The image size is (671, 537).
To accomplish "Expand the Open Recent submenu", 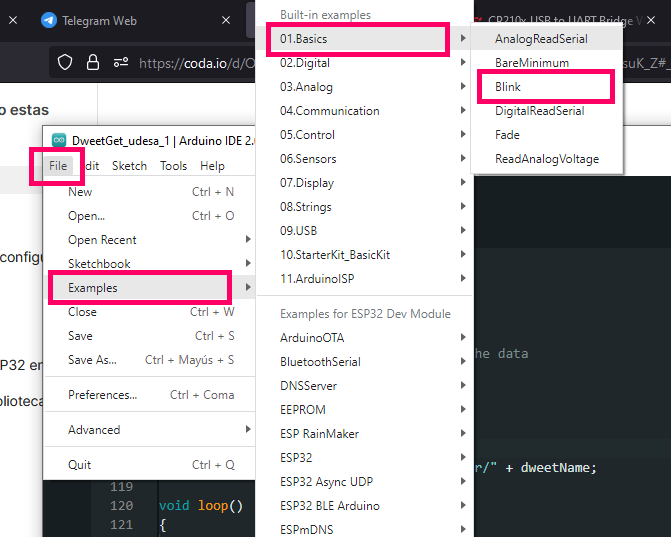I will (x=150, y=240).
